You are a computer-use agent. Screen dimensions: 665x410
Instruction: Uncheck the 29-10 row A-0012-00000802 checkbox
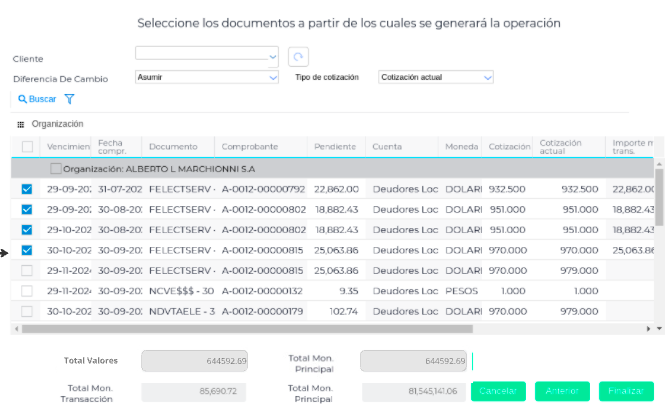(x=27, y=230)
